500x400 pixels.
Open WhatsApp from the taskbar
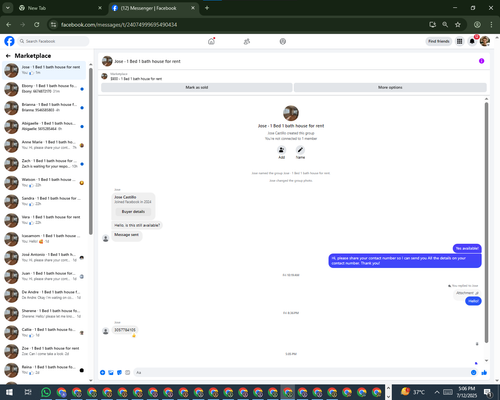coord(46,392)
